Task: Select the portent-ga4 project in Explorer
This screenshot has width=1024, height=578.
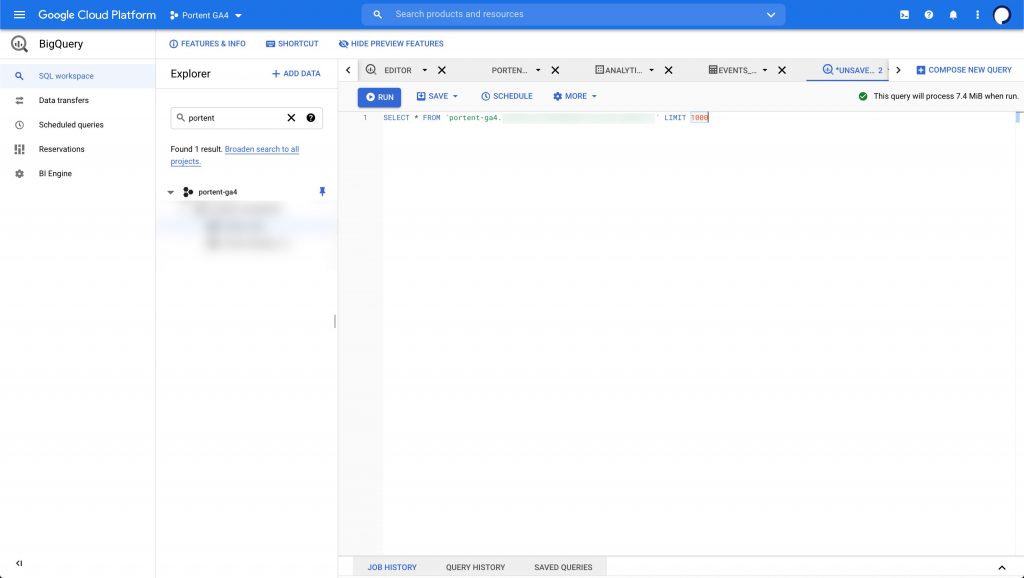Action: pos(217,192)
